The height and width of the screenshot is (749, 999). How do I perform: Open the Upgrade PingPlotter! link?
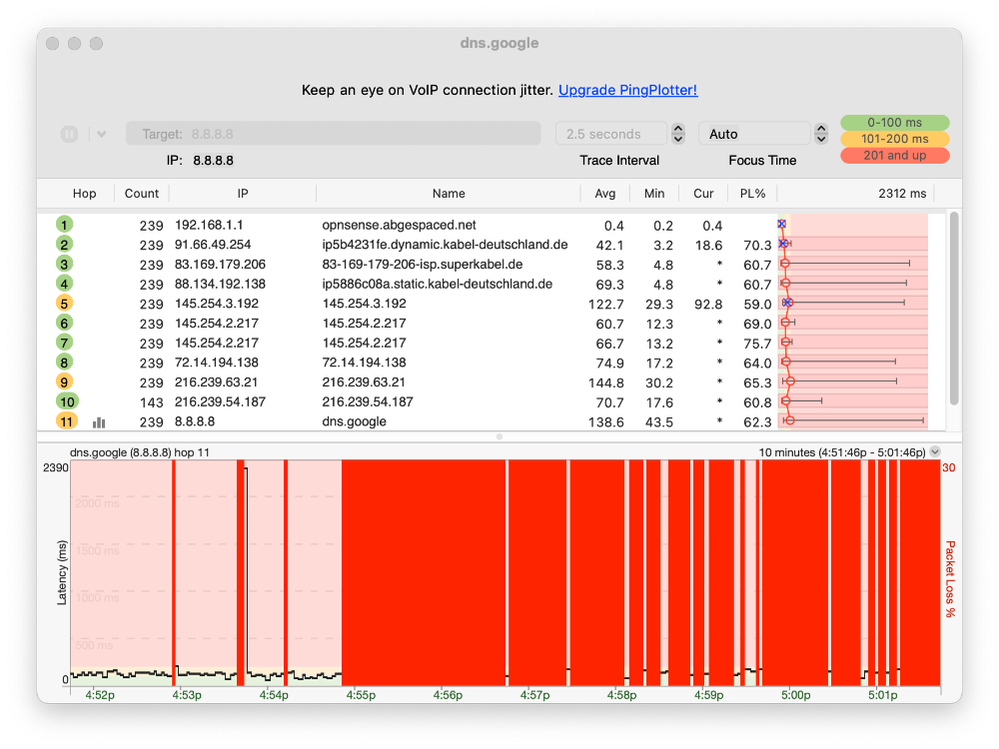coord(628,90)
